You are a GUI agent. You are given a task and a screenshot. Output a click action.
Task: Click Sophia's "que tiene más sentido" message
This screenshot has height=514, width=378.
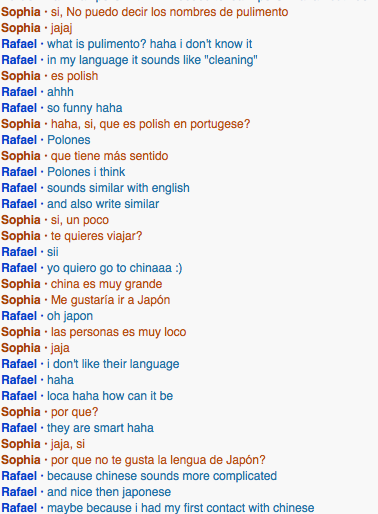[x=109, y=156]
